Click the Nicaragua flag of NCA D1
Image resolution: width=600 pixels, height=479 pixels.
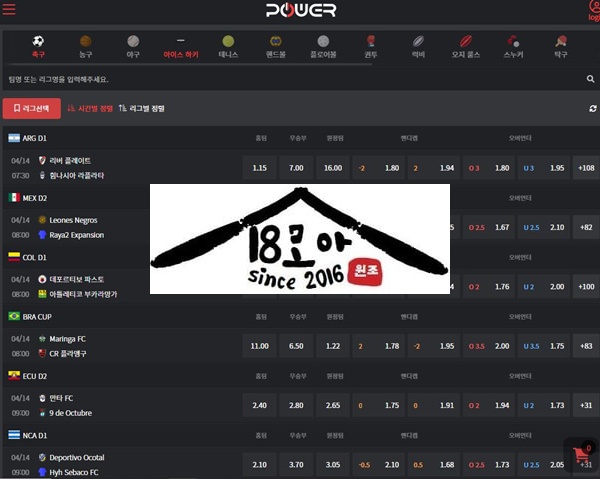click(14, 435)
